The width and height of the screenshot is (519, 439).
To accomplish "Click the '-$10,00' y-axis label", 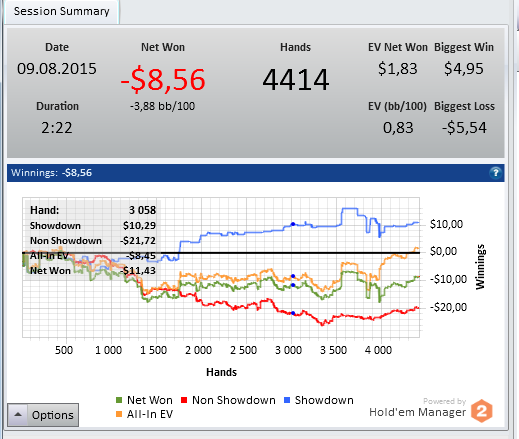I will pyautogui.click(x=448, y=279).
